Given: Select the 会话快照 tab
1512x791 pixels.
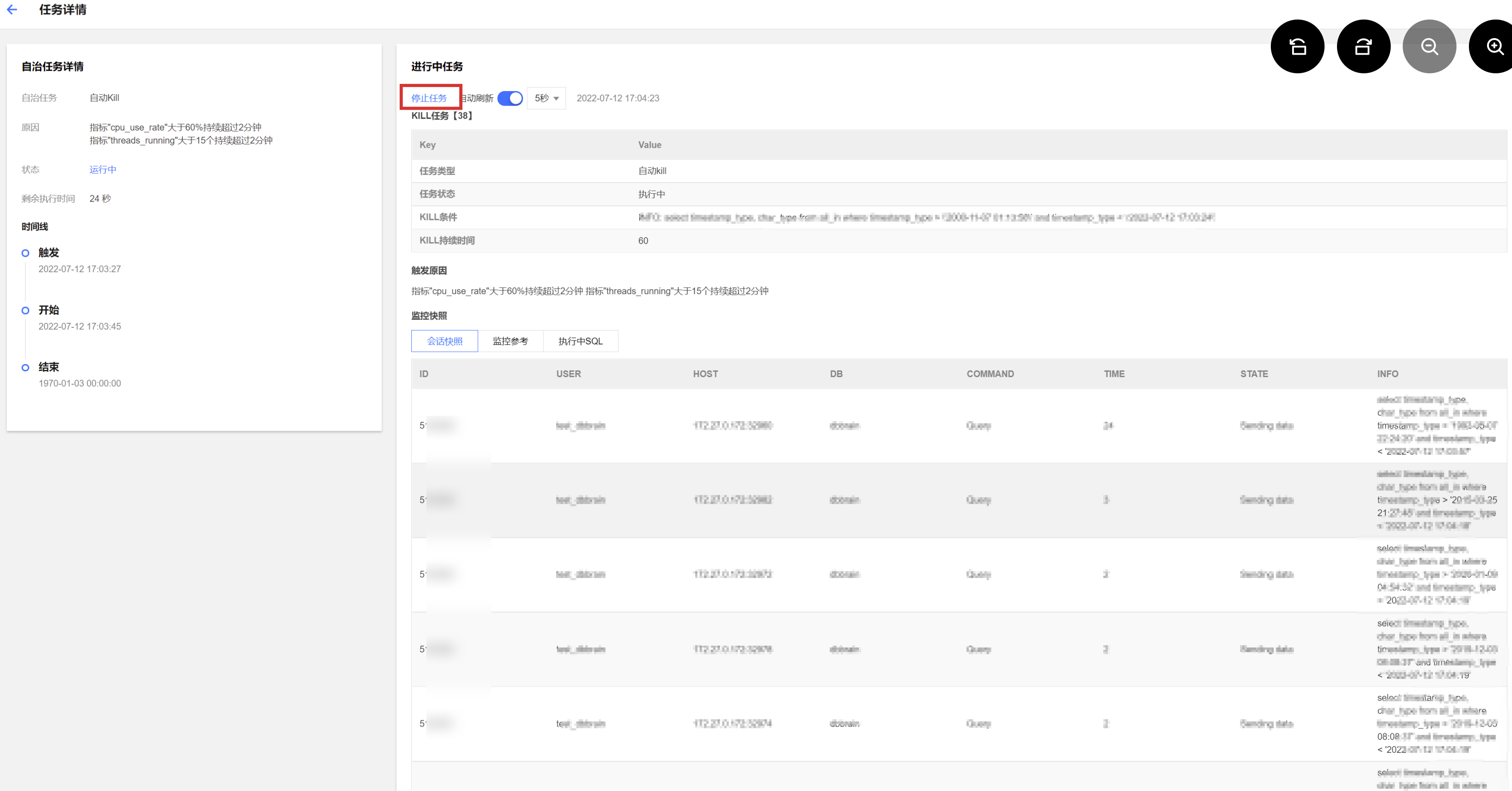Looking at the screenshot, I should point(444,342).
